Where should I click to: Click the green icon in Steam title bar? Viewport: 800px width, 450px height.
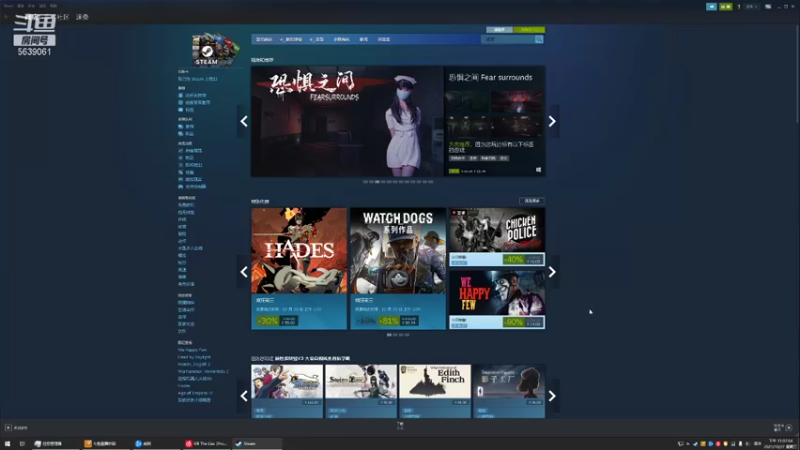tap(726, 7)
